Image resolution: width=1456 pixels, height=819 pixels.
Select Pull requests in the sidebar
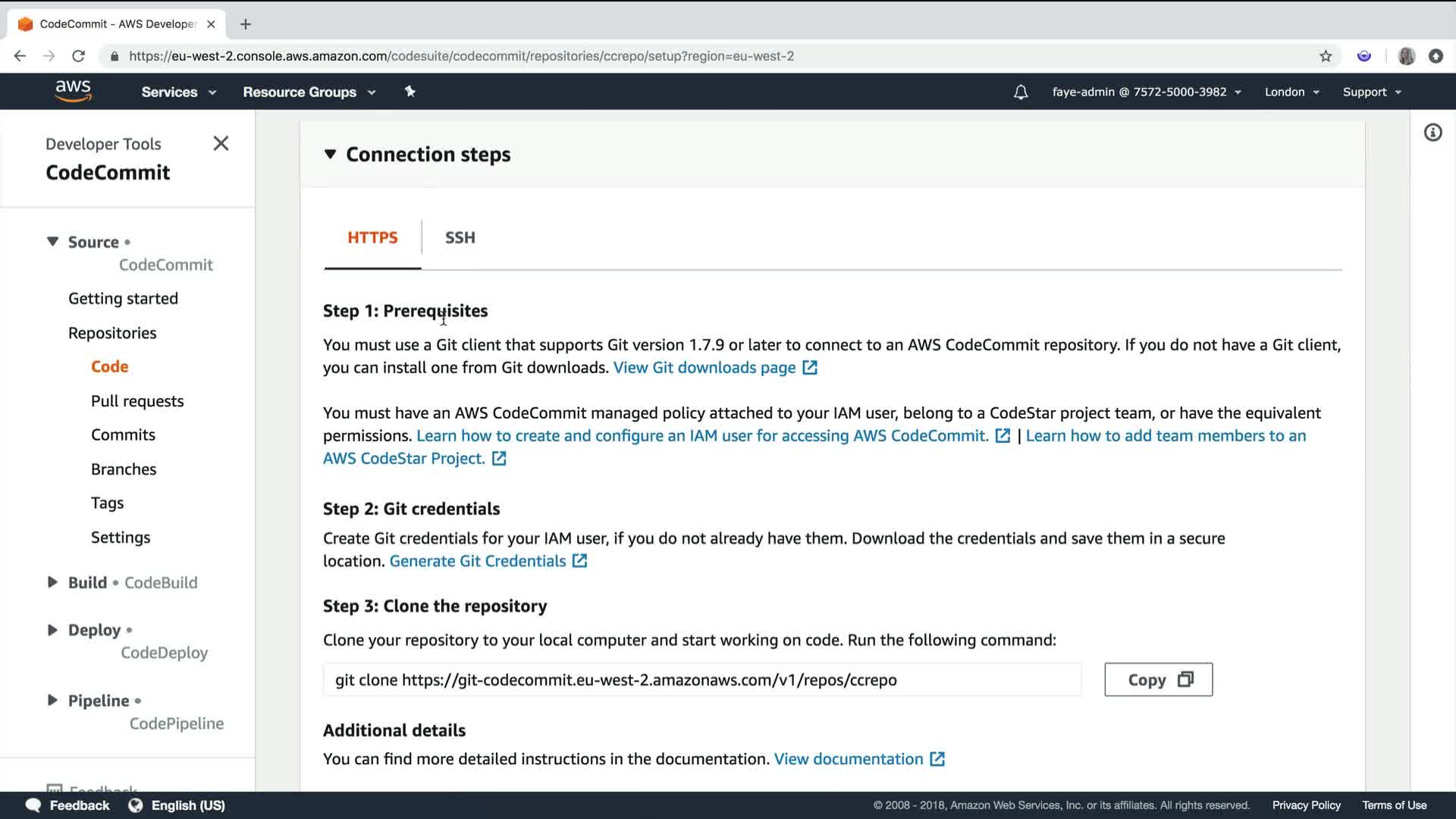tap(137, 401)
